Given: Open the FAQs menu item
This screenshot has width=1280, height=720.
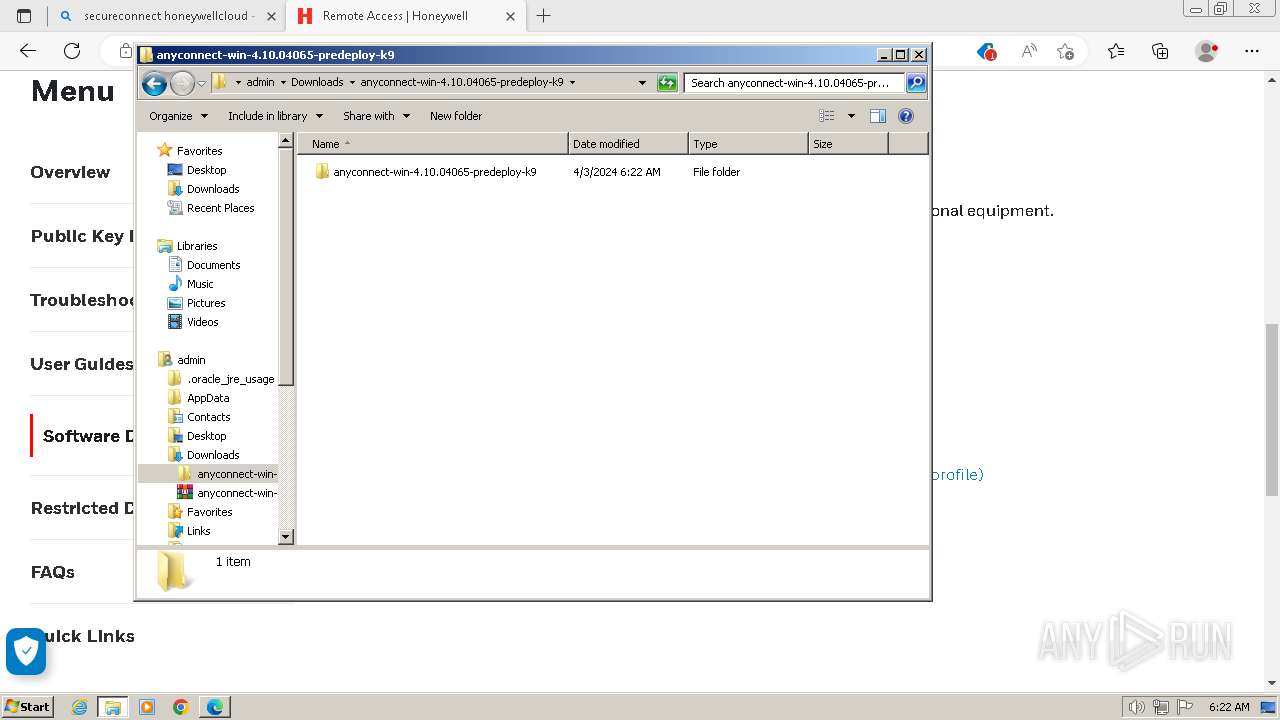Looking at the screenshot, I should 53,572.
